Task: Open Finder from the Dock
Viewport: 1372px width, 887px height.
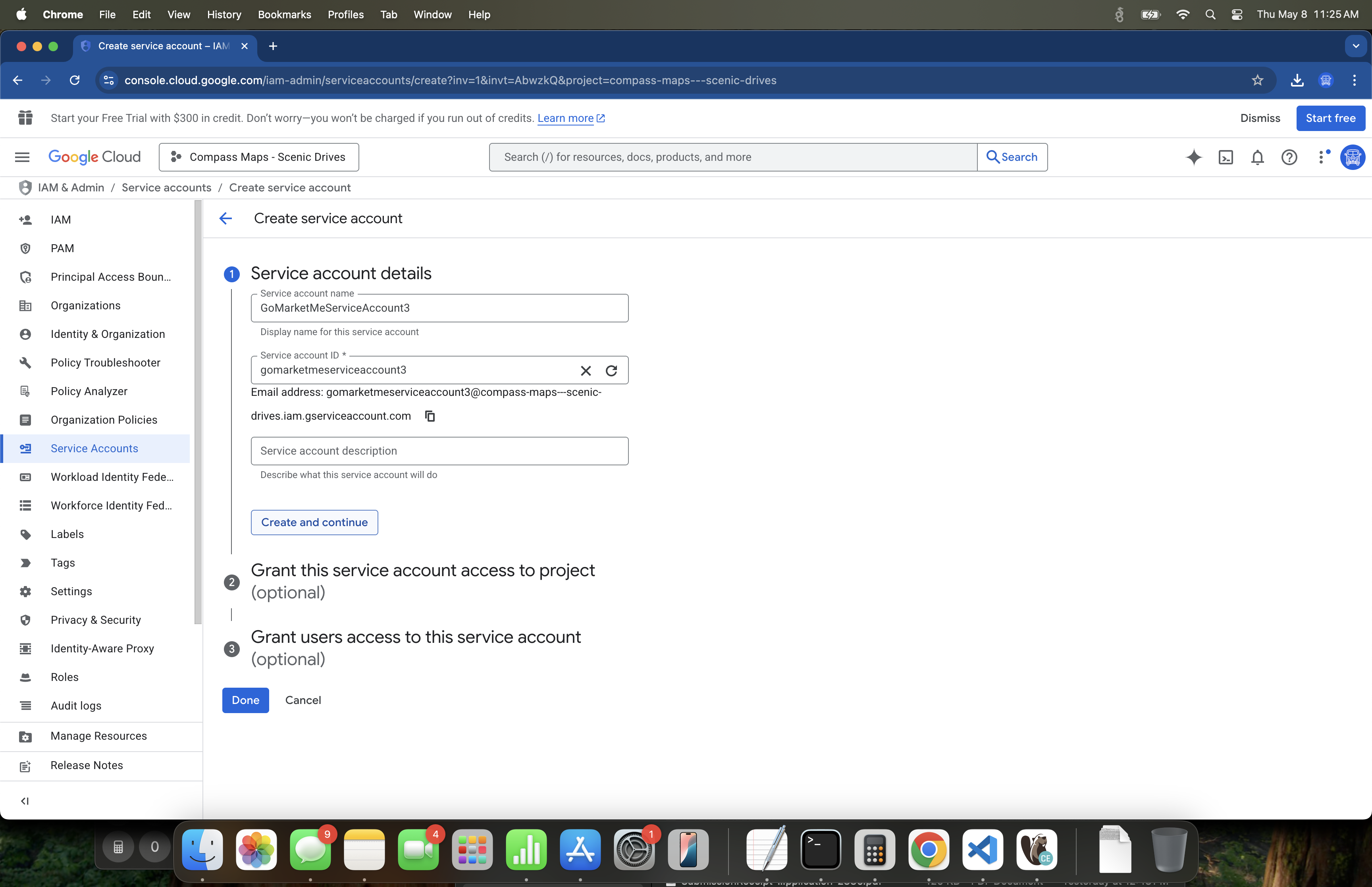Action: (x=202, y=850)
